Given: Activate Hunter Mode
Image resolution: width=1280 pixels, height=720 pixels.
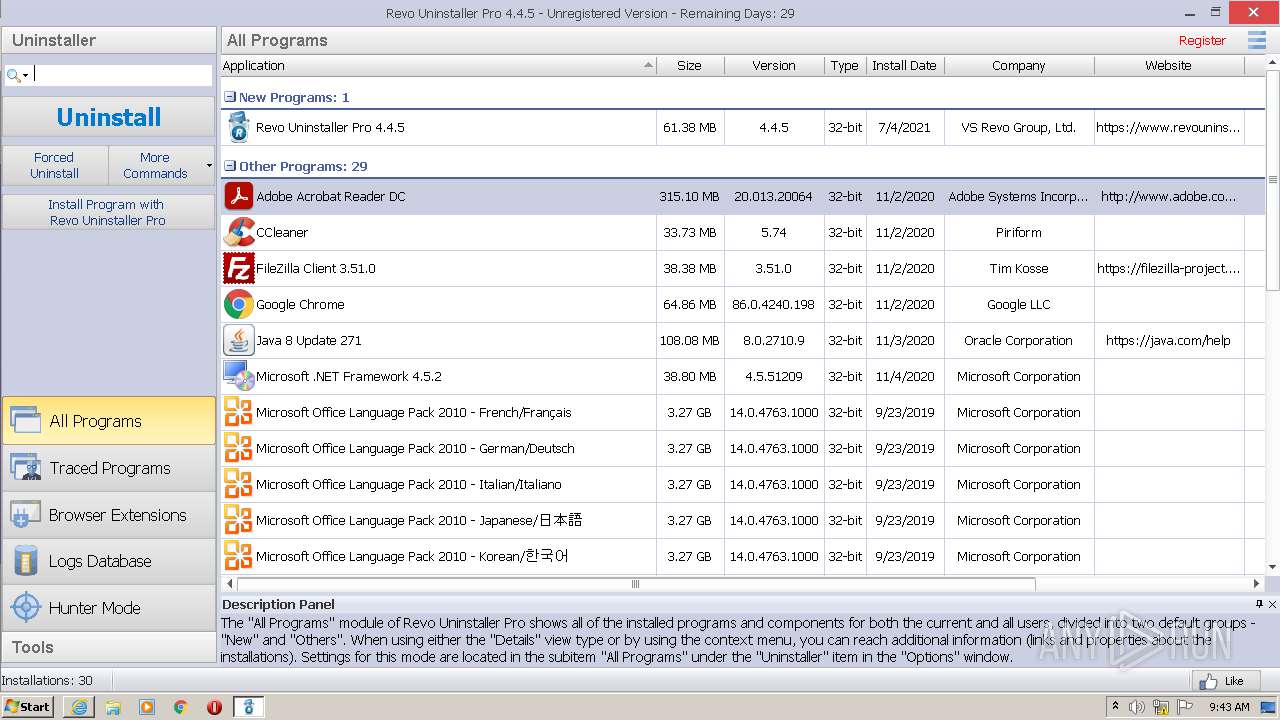Looking at the screenshot, I should tap(108, 608).
